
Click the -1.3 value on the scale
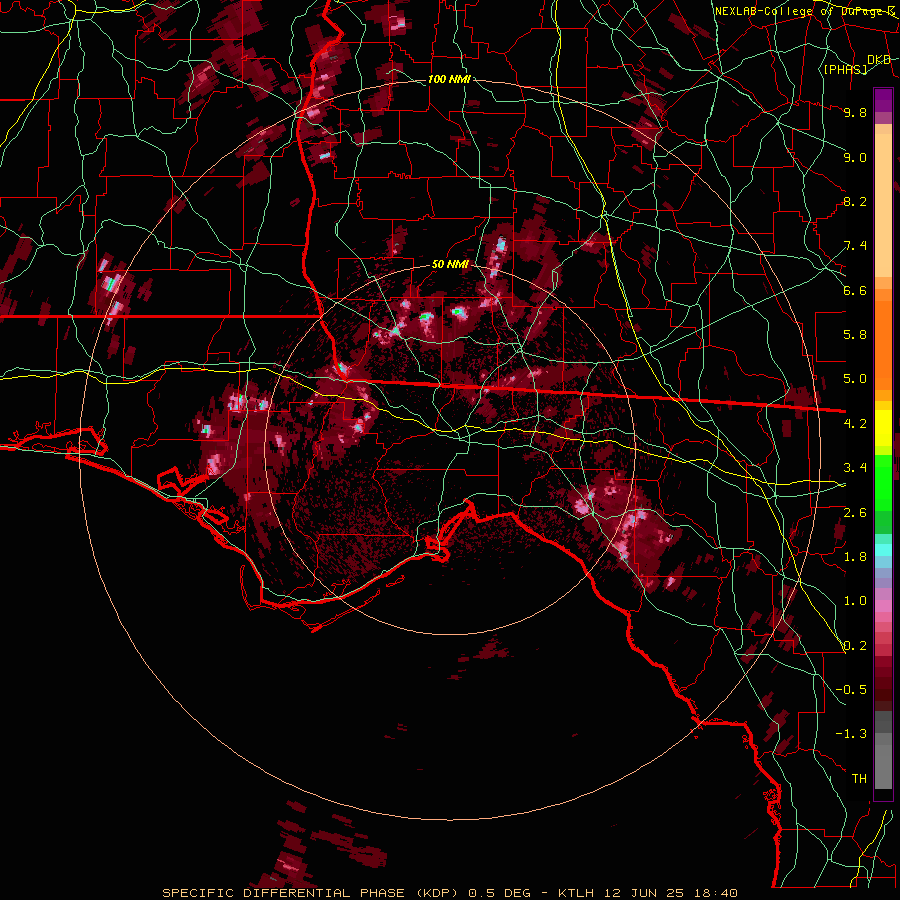click(851, 734)
